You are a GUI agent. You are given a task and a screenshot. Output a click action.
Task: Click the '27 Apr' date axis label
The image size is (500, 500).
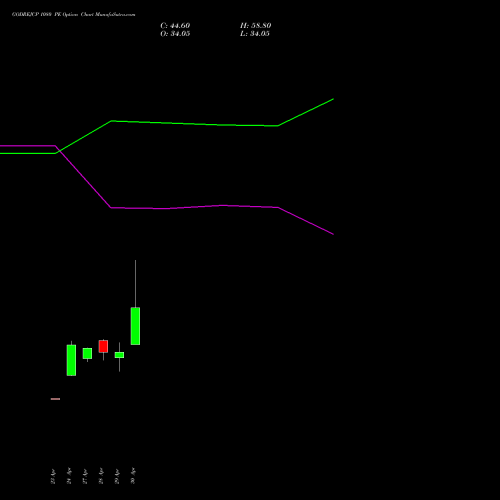click(85, 476)
